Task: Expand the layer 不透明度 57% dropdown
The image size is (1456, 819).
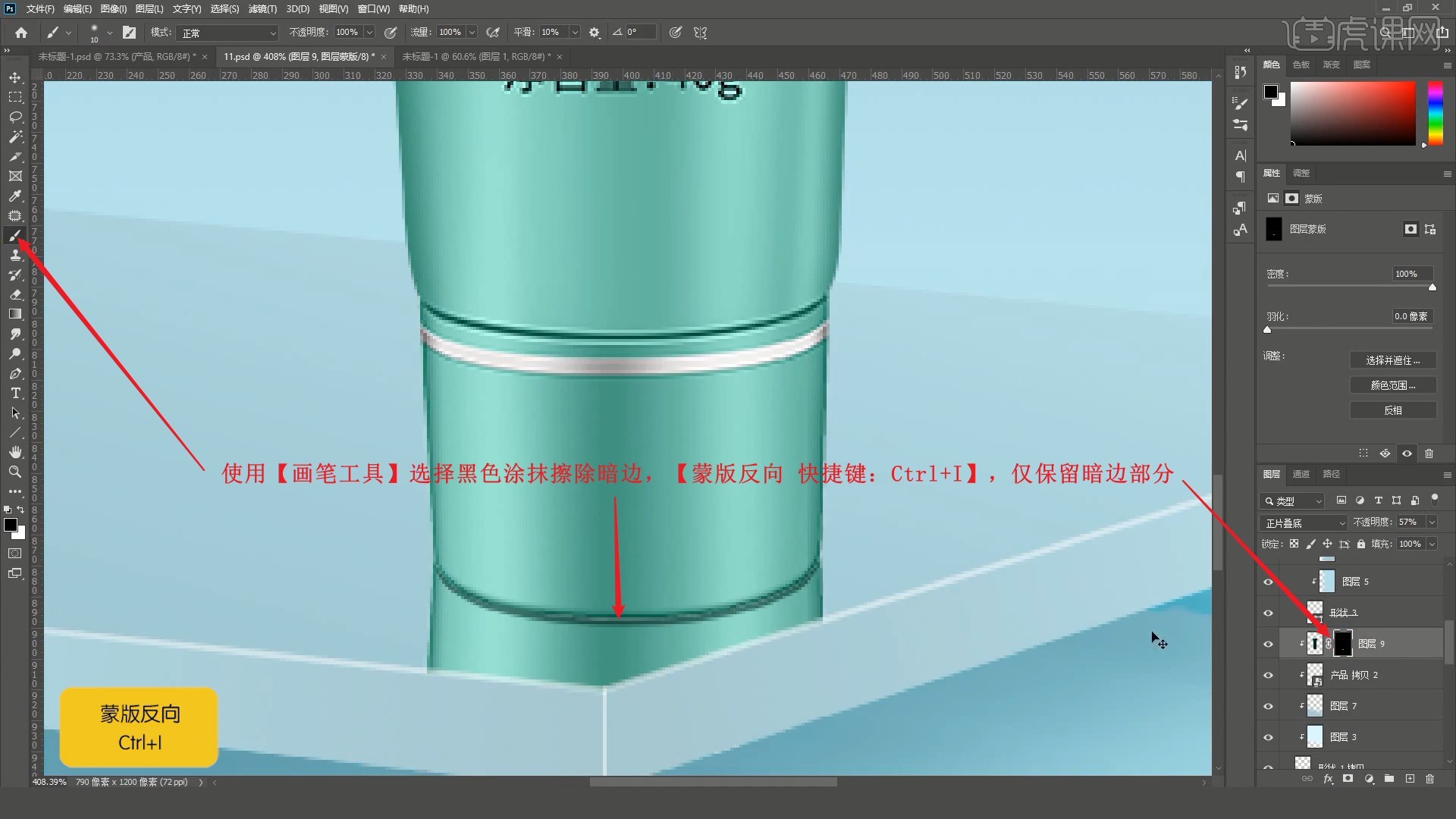Action: 1432,522
